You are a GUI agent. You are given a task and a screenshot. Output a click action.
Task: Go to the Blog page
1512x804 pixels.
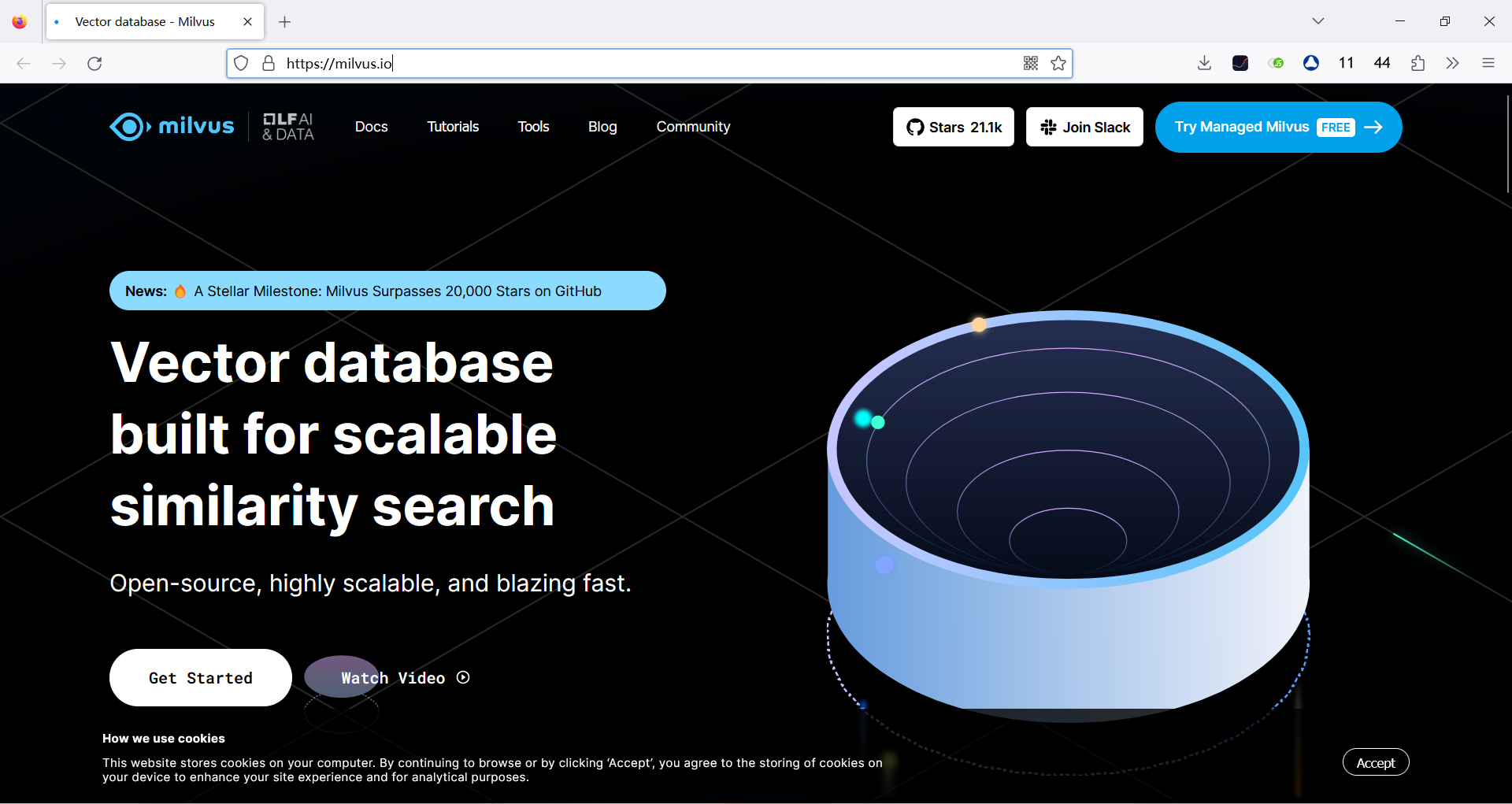click(602, 127)
